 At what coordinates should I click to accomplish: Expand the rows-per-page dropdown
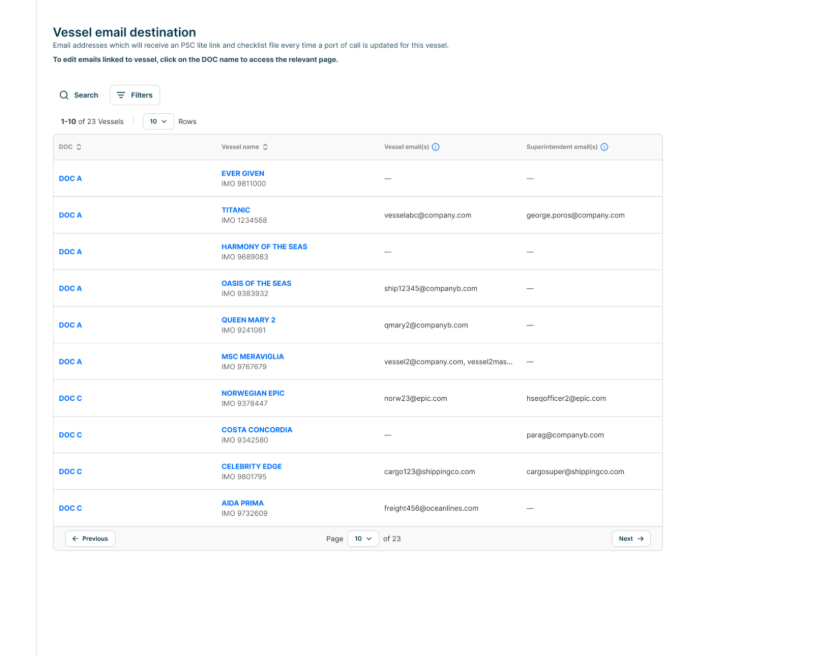coord(158,121)
